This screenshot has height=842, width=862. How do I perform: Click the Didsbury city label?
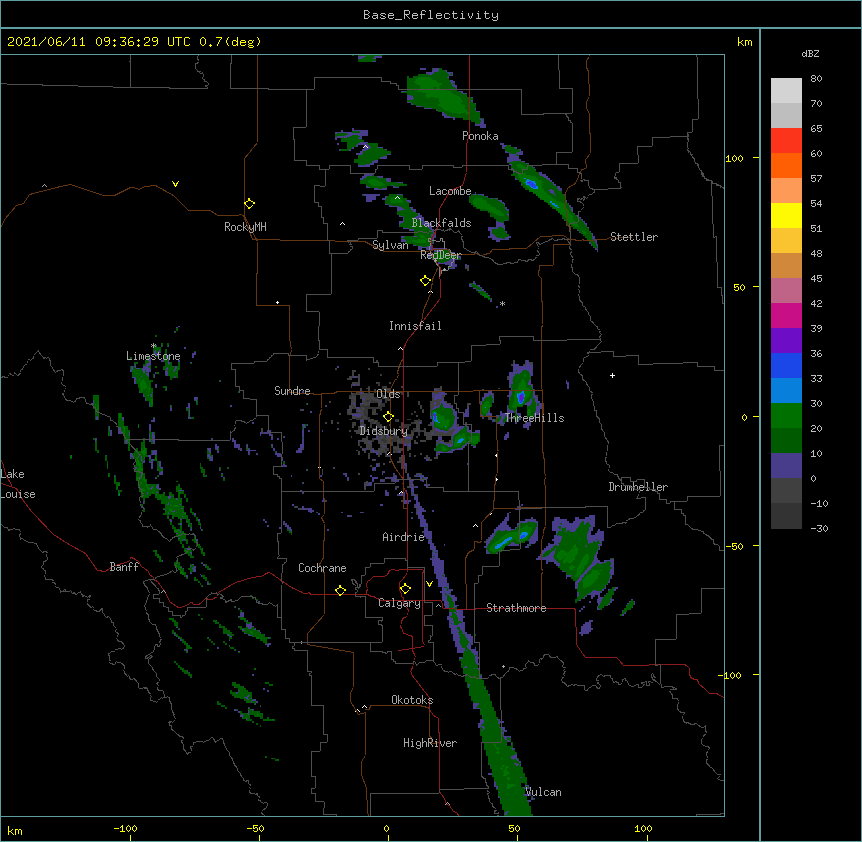[x=383, y=431]
